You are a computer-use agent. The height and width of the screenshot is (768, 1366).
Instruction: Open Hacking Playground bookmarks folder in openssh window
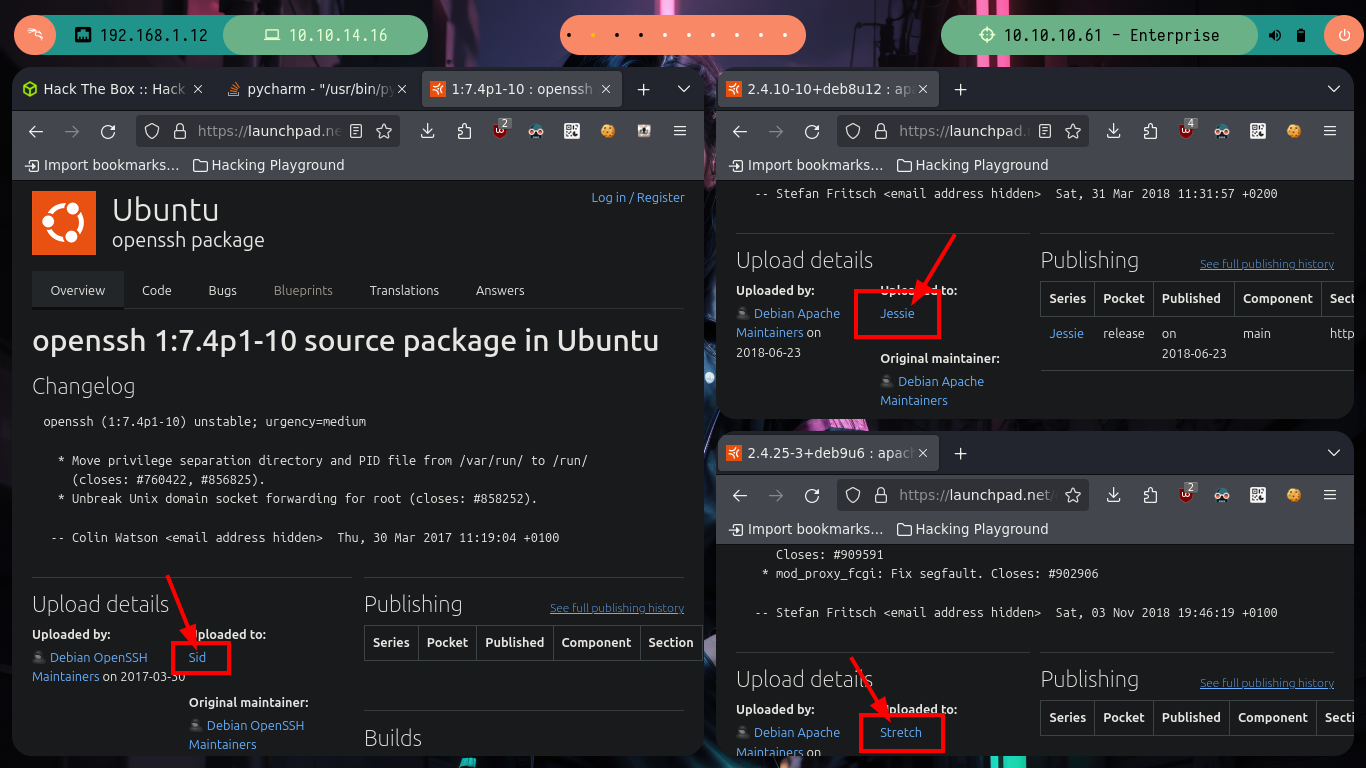click(x=268, y=165)
